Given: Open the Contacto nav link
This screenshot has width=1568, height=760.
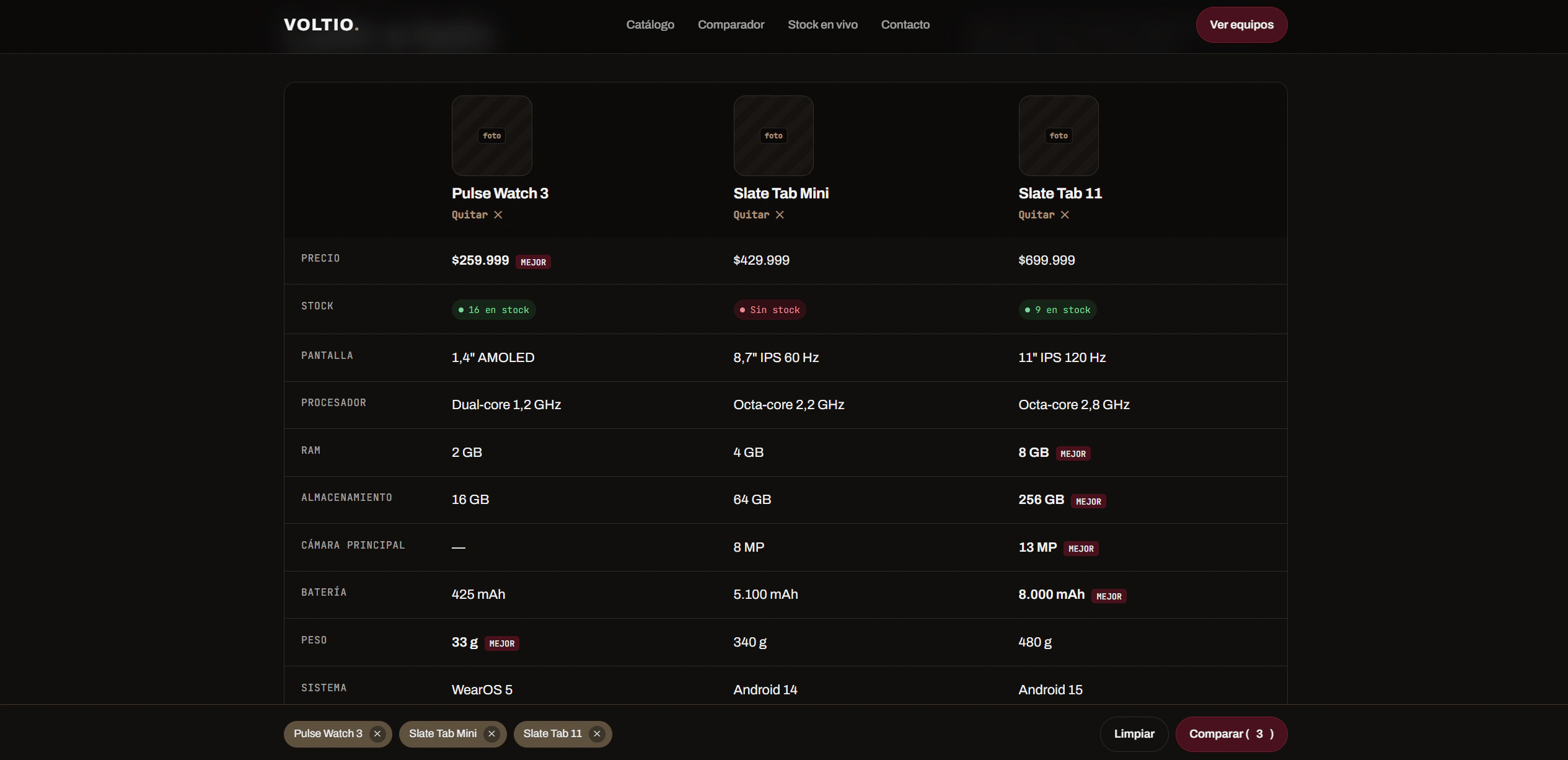Looking at the screenshot, I should point(905,25).
